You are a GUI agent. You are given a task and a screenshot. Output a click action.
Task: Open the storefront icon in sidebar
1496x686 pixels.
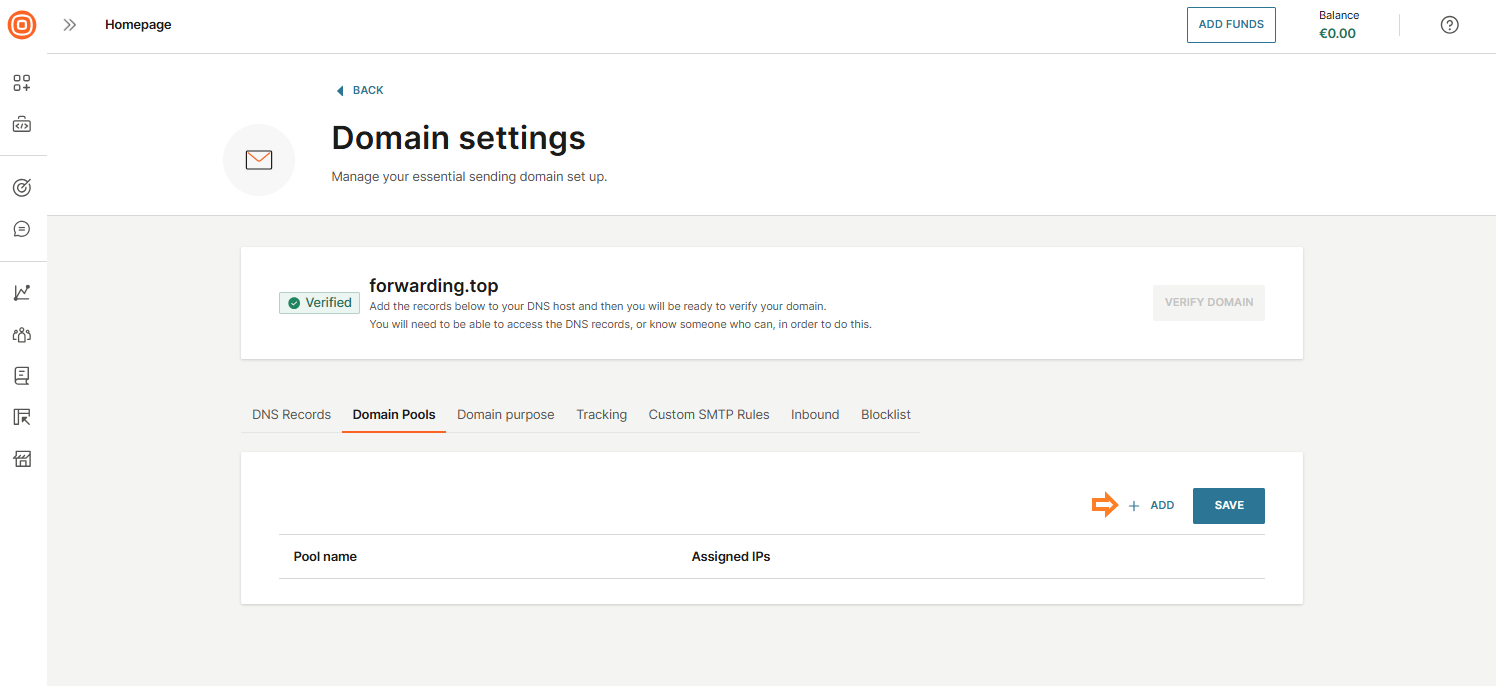click(x=22, y=459)
